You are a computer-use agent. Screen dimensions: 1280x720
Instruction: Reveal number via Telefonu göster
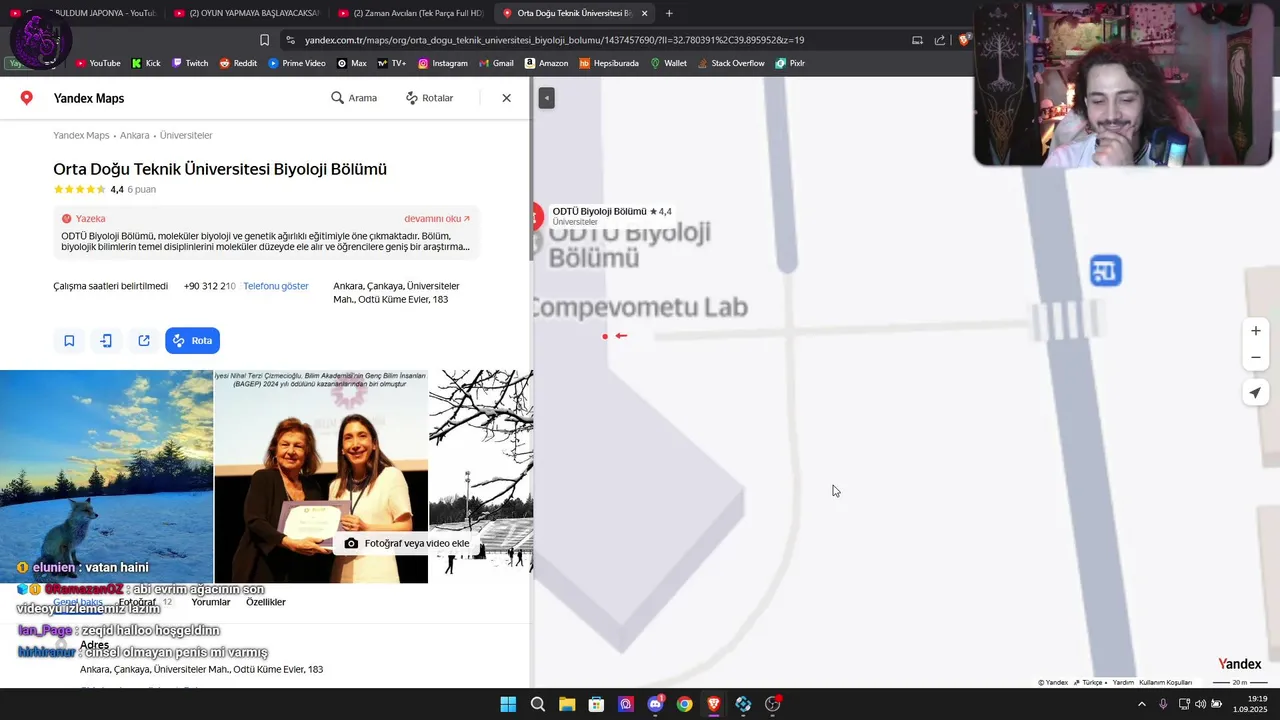(x=276, y=286)
